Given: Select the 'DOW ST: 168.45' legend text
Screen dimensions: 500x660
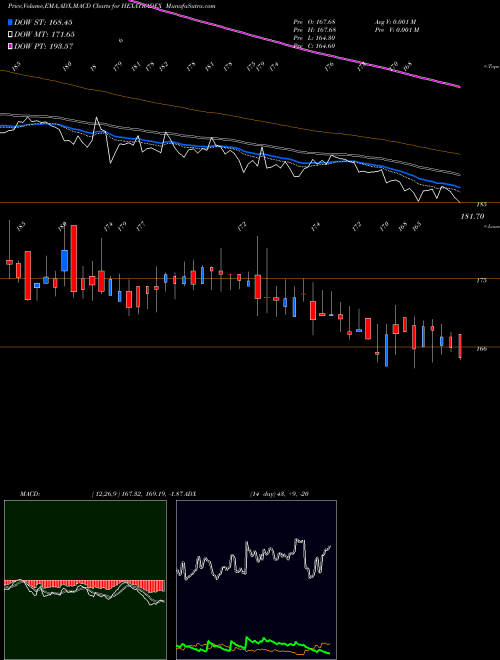Looking at the screenshot, I should tap(44, 22).
